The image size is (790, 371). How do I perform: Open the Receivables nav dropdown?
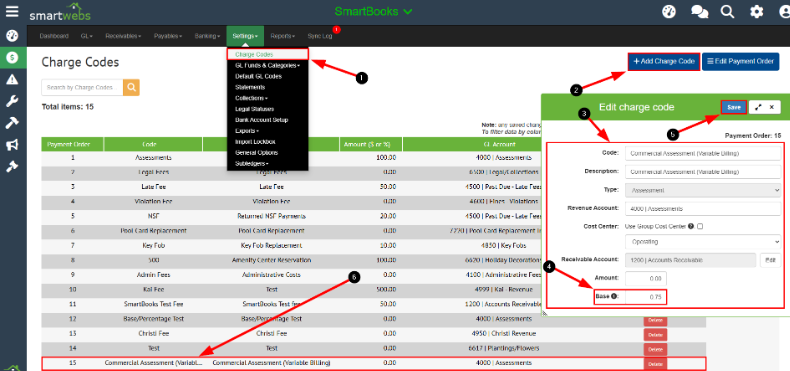123,36
